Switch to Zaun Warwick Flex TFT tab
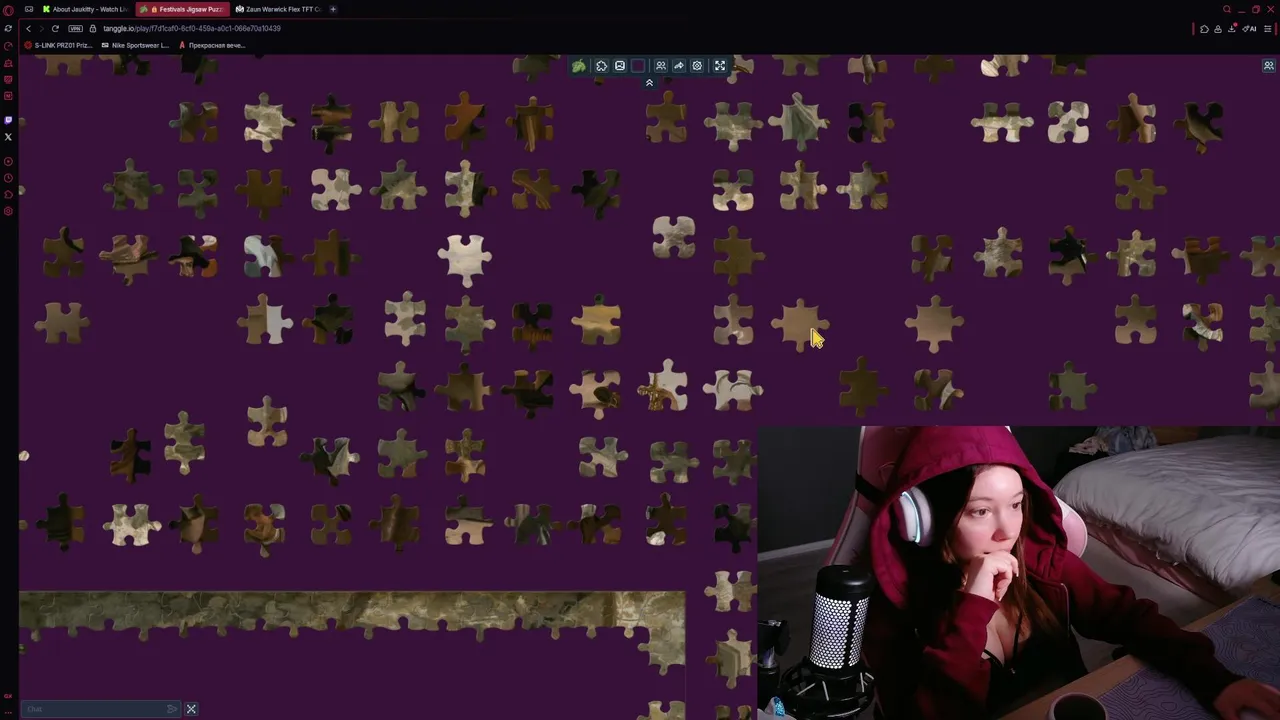The height and width of the screenshot is (720, 1280). [277, 9]
